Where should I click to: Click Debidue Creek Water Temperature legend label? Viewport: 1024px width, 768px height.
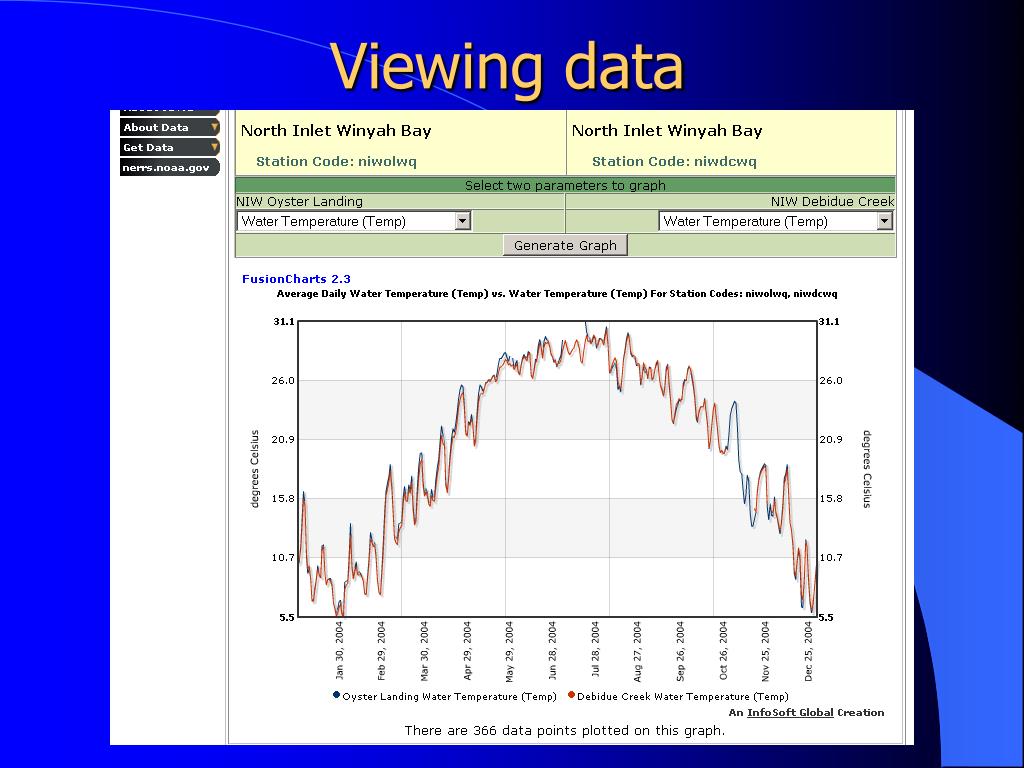pos(683,697)
